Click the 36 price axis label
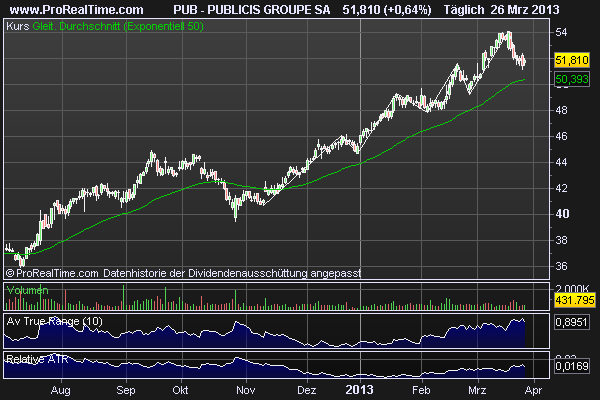Screen dimensions: 600x400 pos(561,266)
